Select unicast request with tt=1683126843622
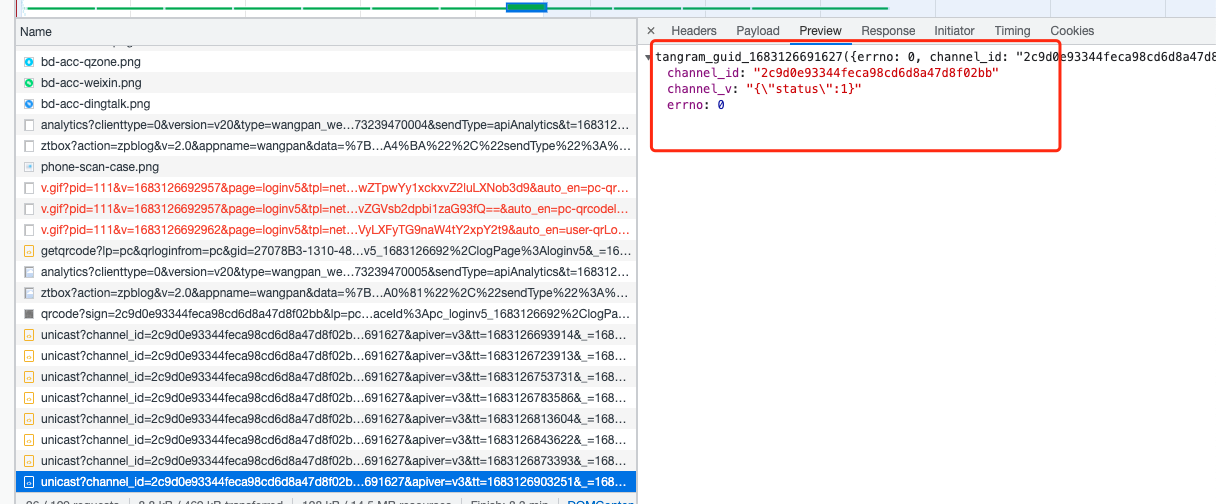This screenshot has width=1216, height=504. [326, 440]
